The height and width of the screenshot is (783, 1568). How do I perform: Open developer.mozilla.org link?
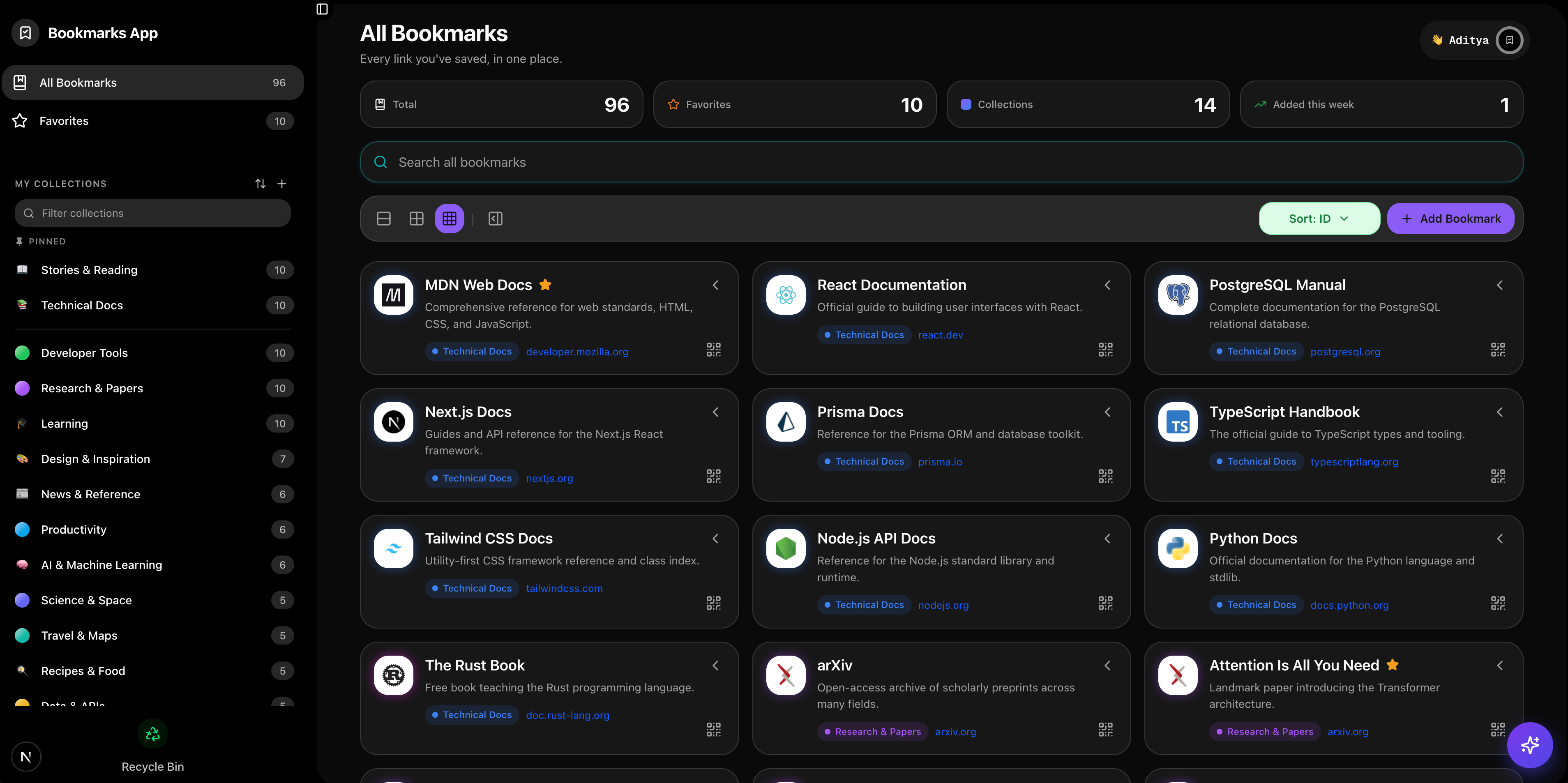point(577,352)
